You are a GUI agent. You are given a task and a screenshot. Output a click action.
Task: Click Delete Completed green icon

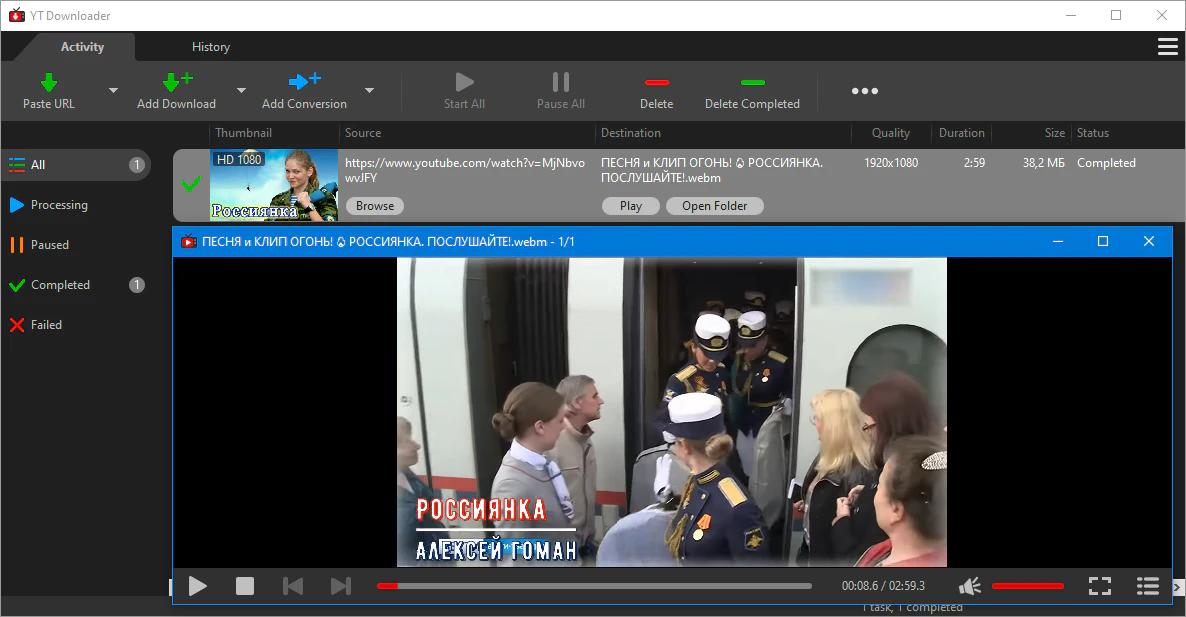tap(752, 83)
